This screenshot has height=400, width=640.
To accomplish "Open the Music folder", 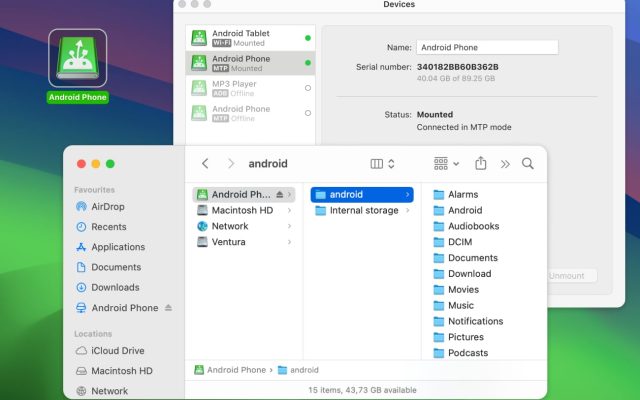I will coord(453,306).
